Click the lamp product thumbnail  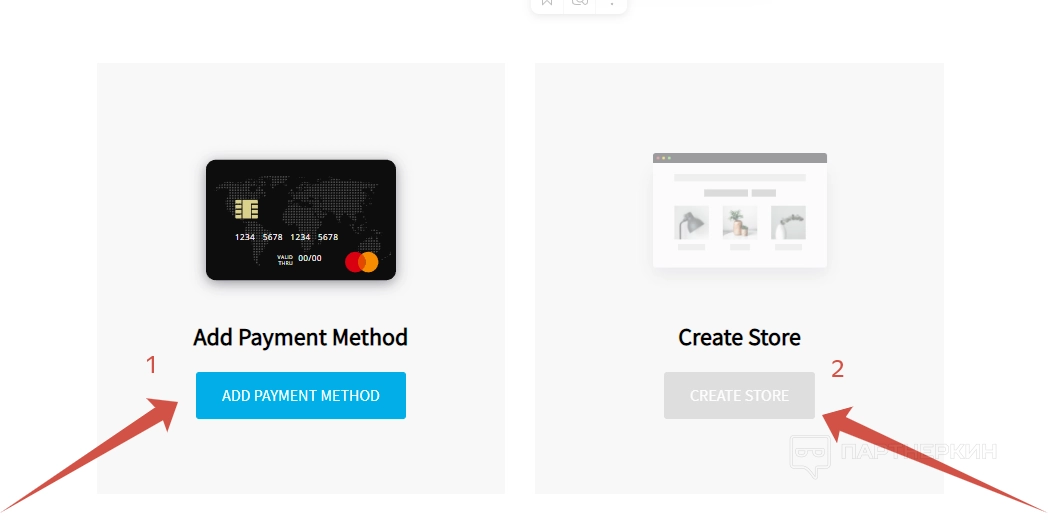click(691, 223)
